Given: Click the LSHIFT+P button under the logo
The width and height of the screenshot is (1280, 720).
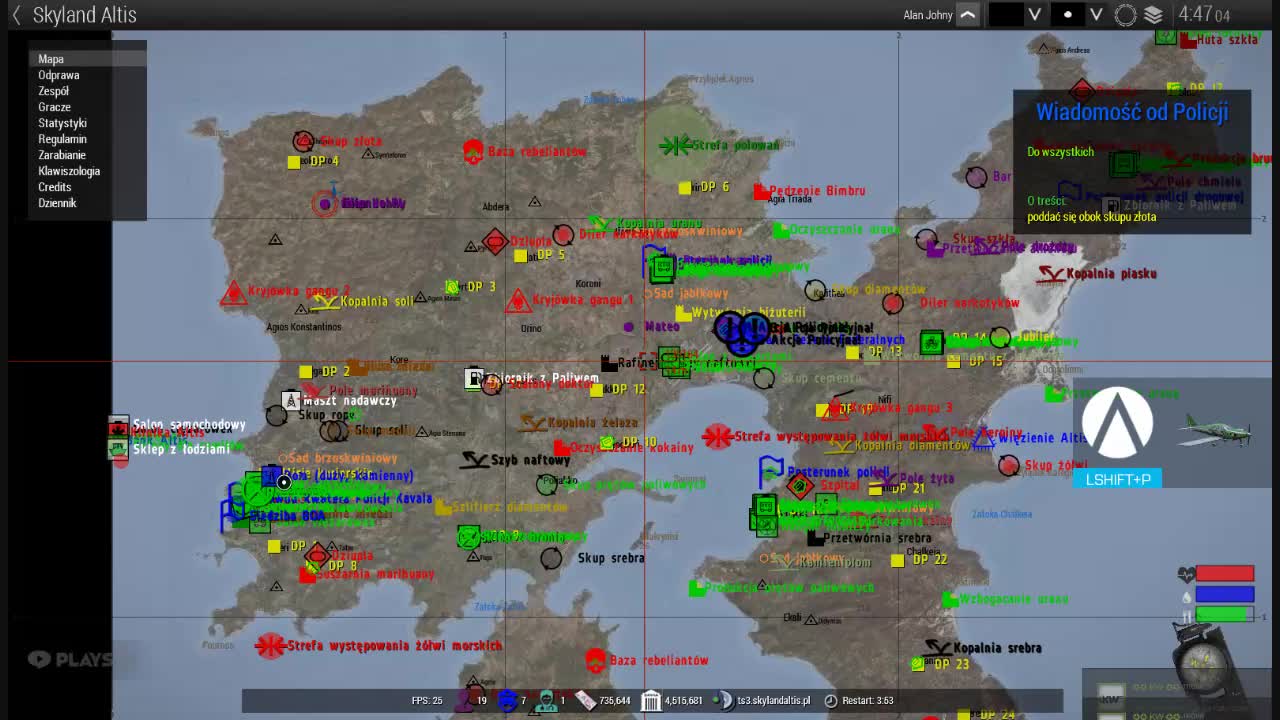Looking at the screenshot, I should click(1118, 480).
